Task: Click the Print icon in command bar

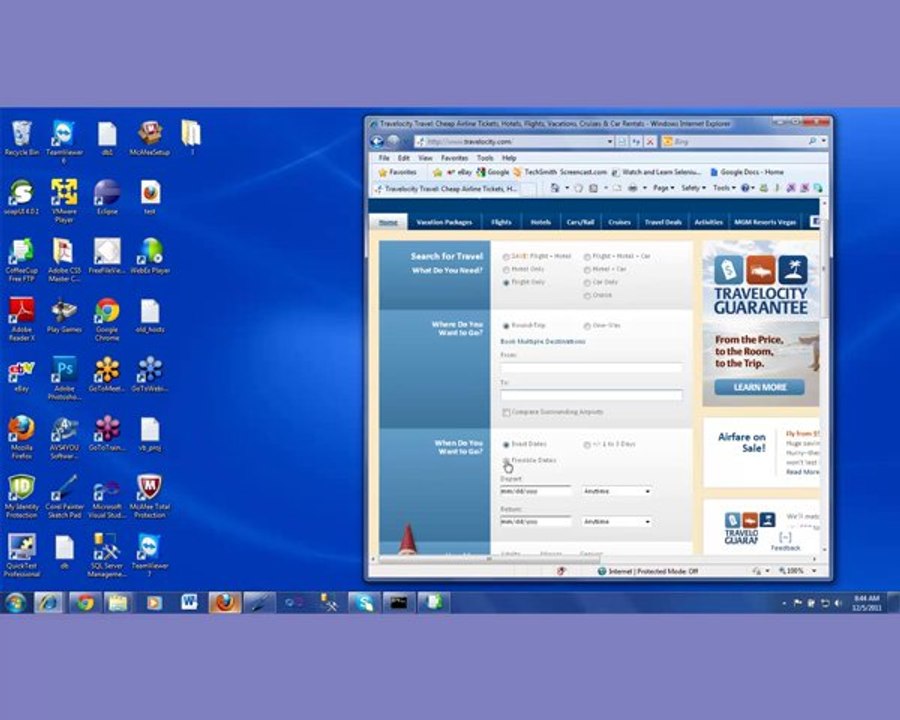Action: (x=632, y=188)
